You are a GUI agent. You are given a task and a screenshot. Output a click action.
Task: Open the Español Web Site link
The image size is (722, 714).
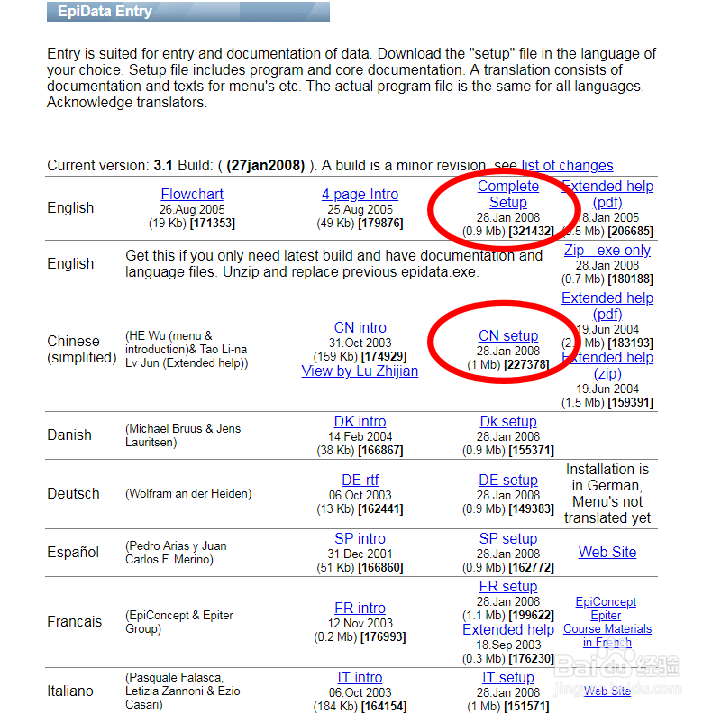607,551
